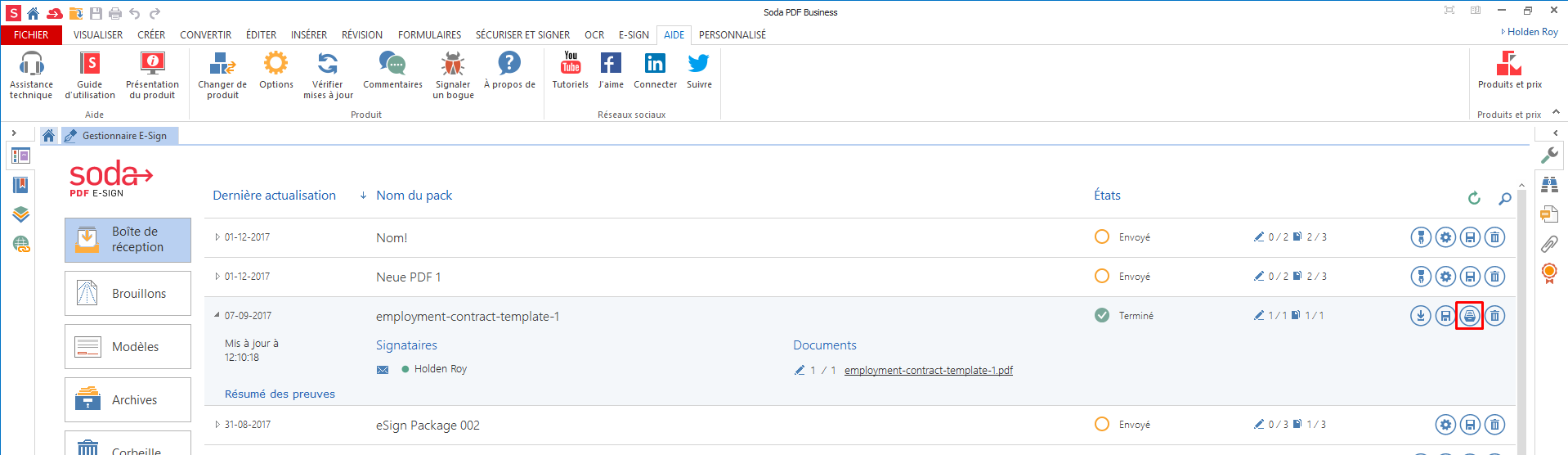Open settings for Neue PDF 1 package
The image size is (1568, 455).
[x=1445, y=277]
